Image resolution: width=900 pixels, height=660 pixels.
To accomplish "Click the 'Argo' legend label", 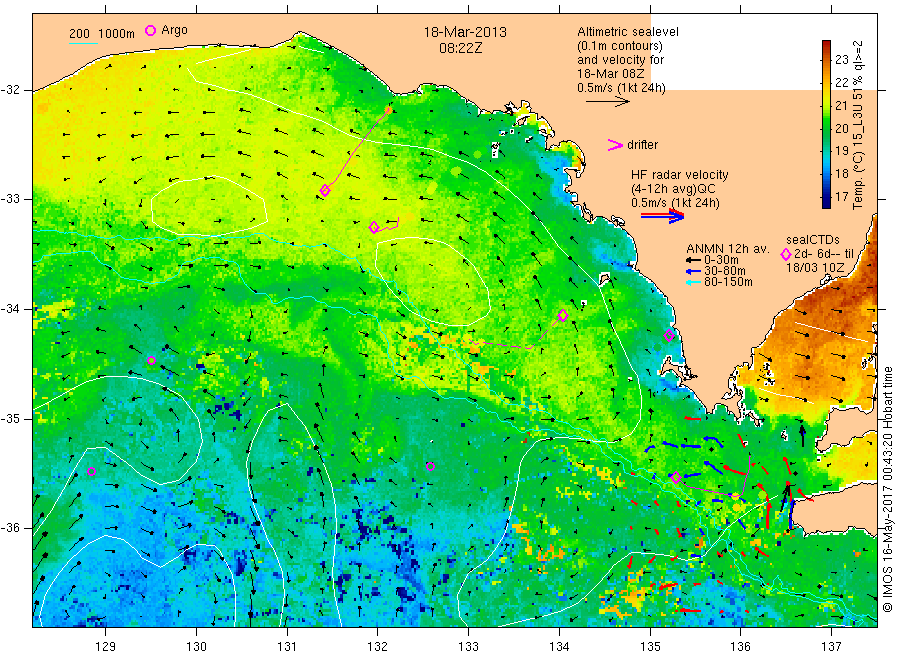I will coord(174,30).
